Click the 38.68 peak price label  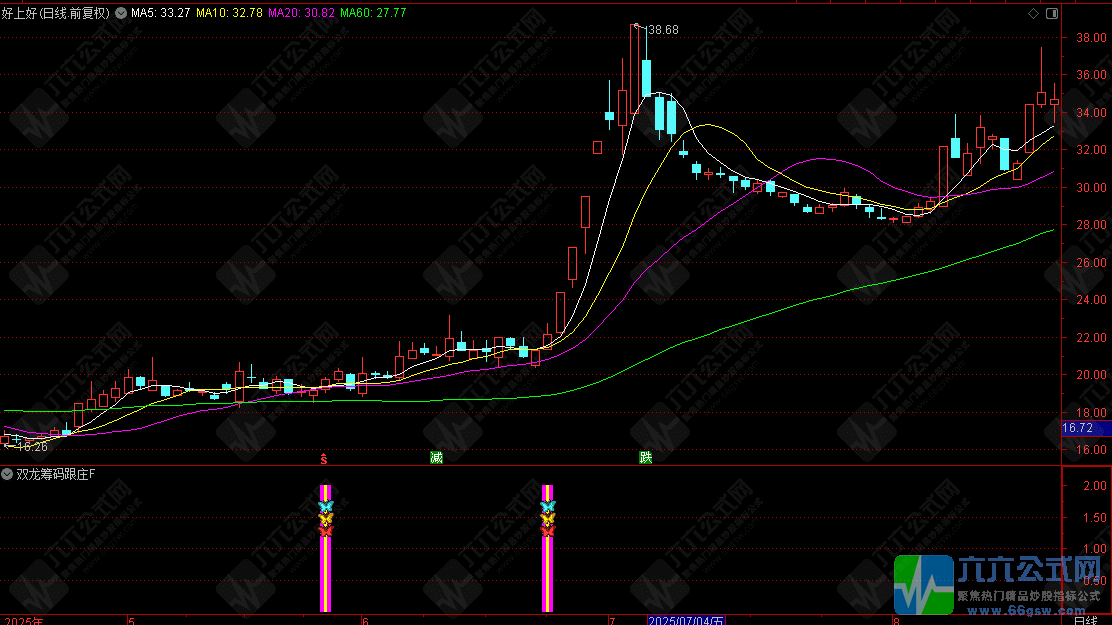(664, 30)
